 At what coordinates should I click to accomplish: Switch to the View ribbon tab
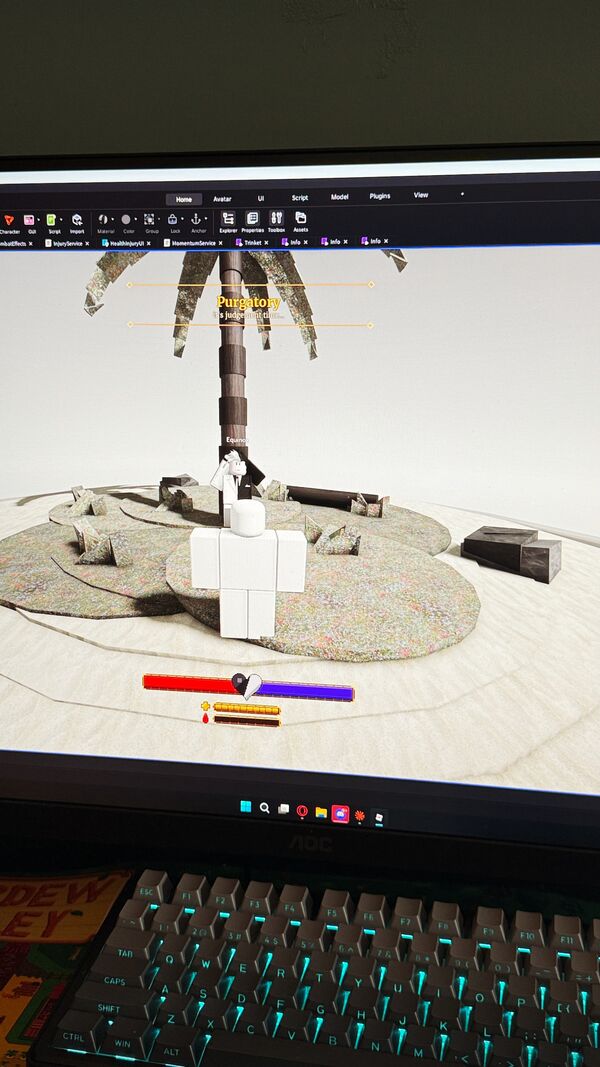tap(421, 195)
